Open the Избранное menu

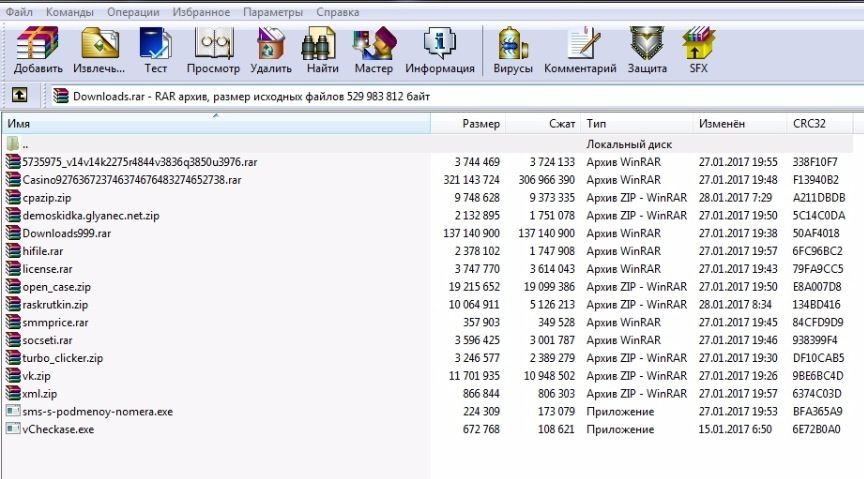[201, 12]
